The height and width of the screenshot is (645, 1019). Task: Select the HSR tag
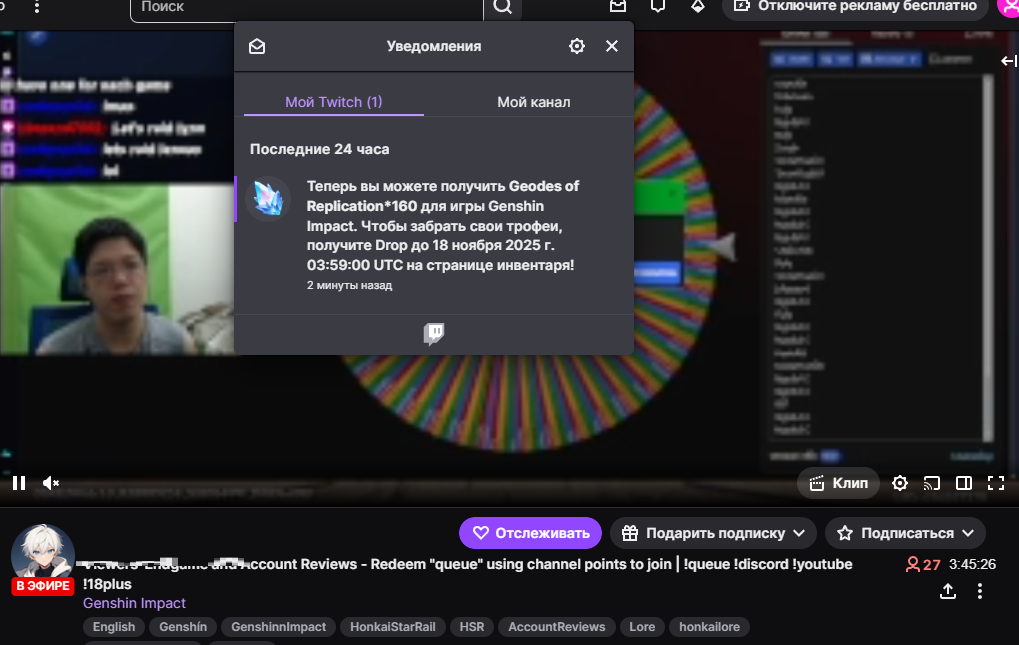[472, 627]
